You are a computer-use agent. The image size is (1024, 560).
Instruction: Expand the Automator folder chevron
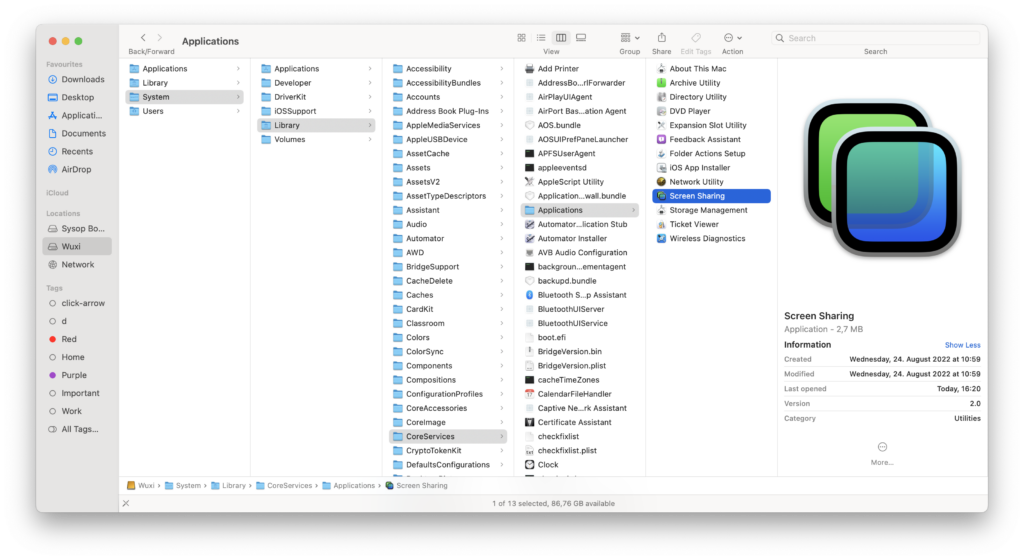tap(502, 238)
